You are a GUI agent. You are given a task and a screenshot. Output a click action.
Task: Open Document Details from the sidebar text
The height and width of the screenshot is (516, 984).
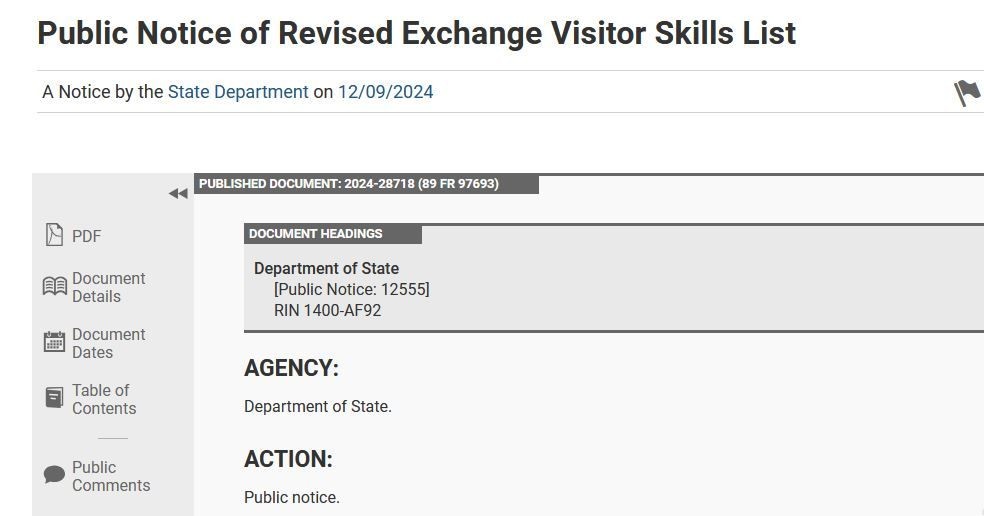108,287
